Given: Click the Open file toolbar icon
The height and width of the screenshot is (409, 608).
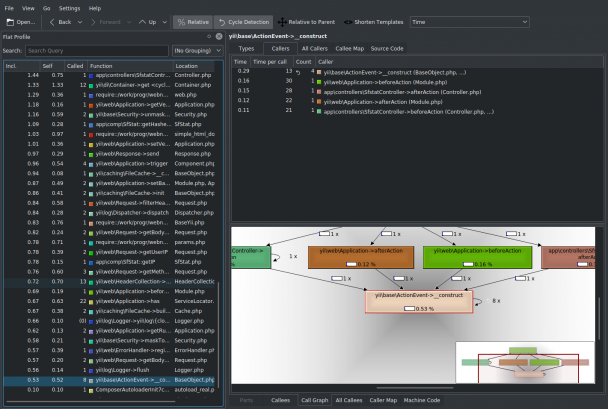Looking at the screenshot, I should pyautogui.click(x=10, y=22).
